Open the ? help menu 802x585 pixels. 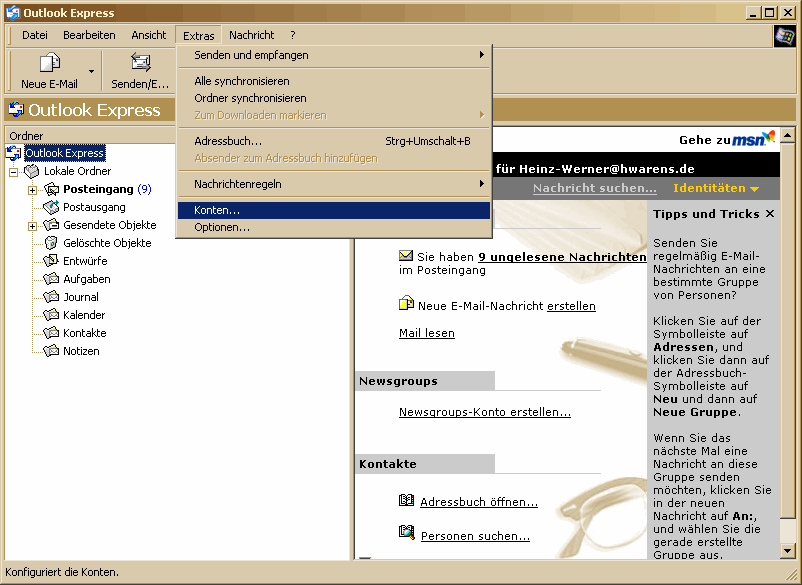(x=293, y=35)
